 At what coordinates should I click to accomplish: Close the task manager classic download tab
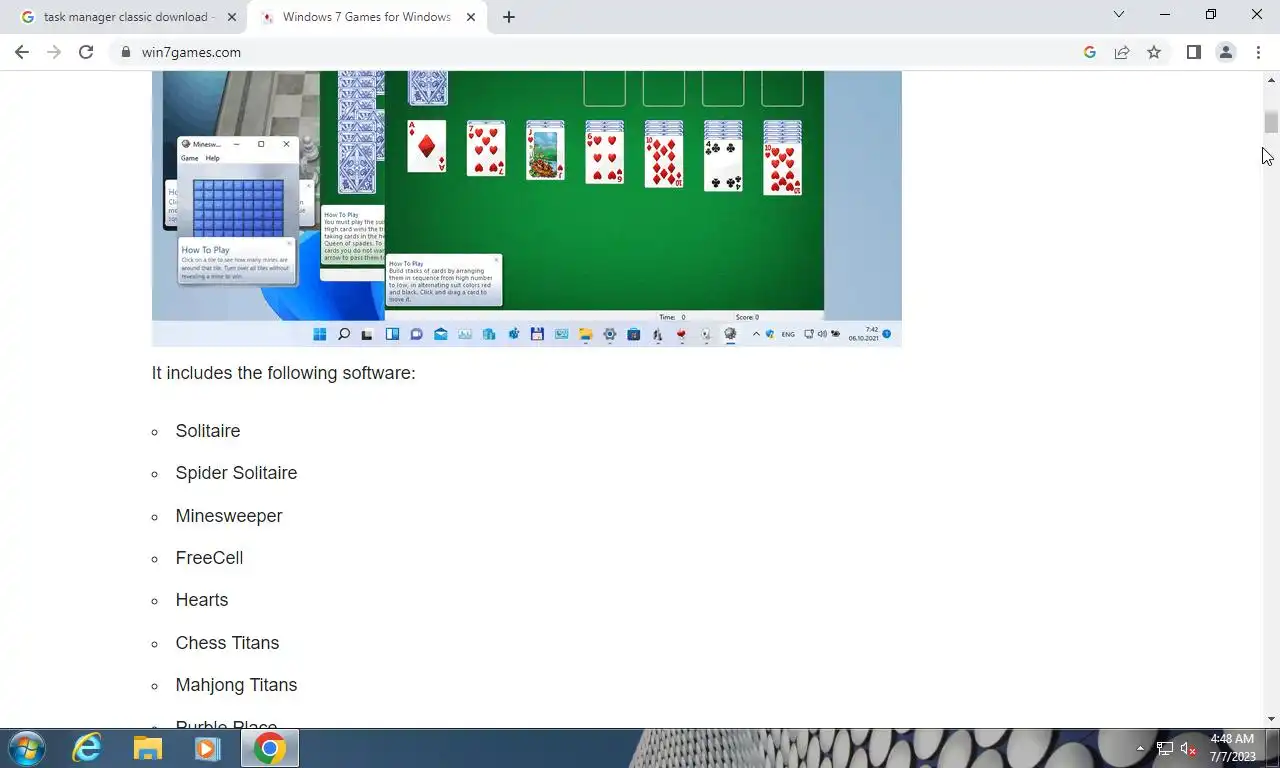(232, 17)
